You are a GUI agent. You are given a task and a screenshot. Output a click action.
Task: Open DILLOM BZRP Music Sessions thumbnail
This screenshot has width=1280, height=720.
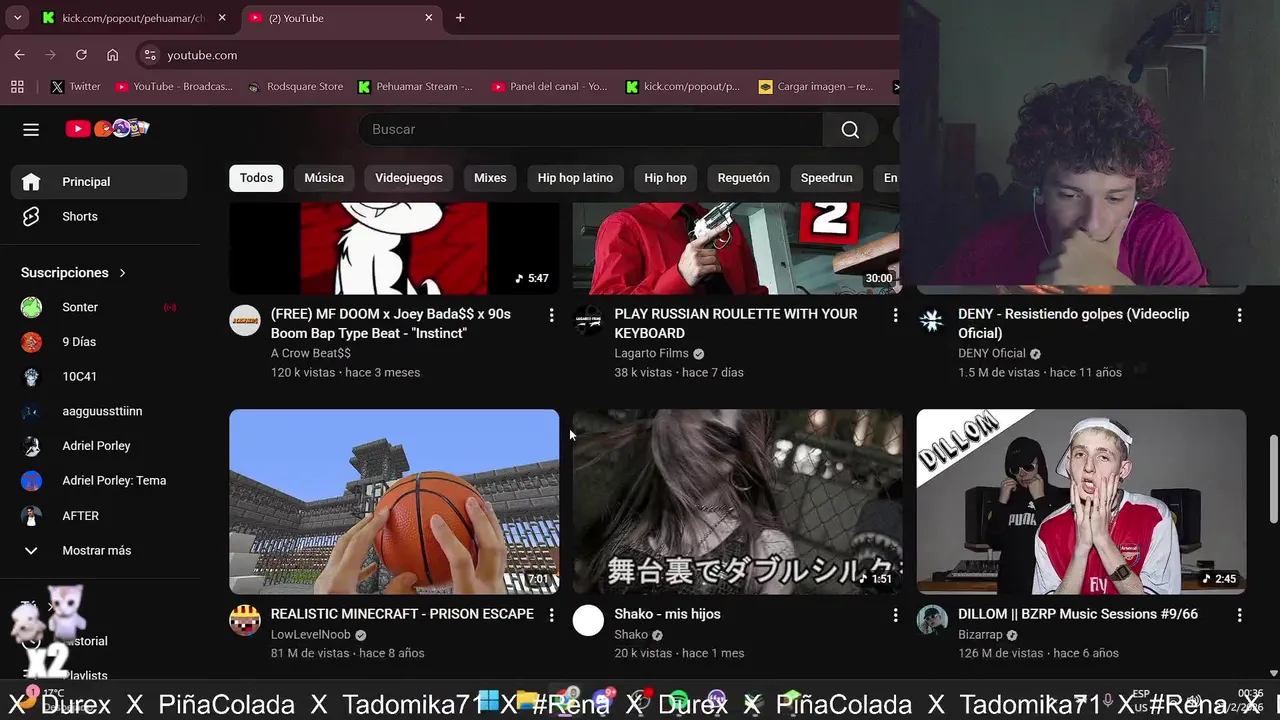point(1081,501)
